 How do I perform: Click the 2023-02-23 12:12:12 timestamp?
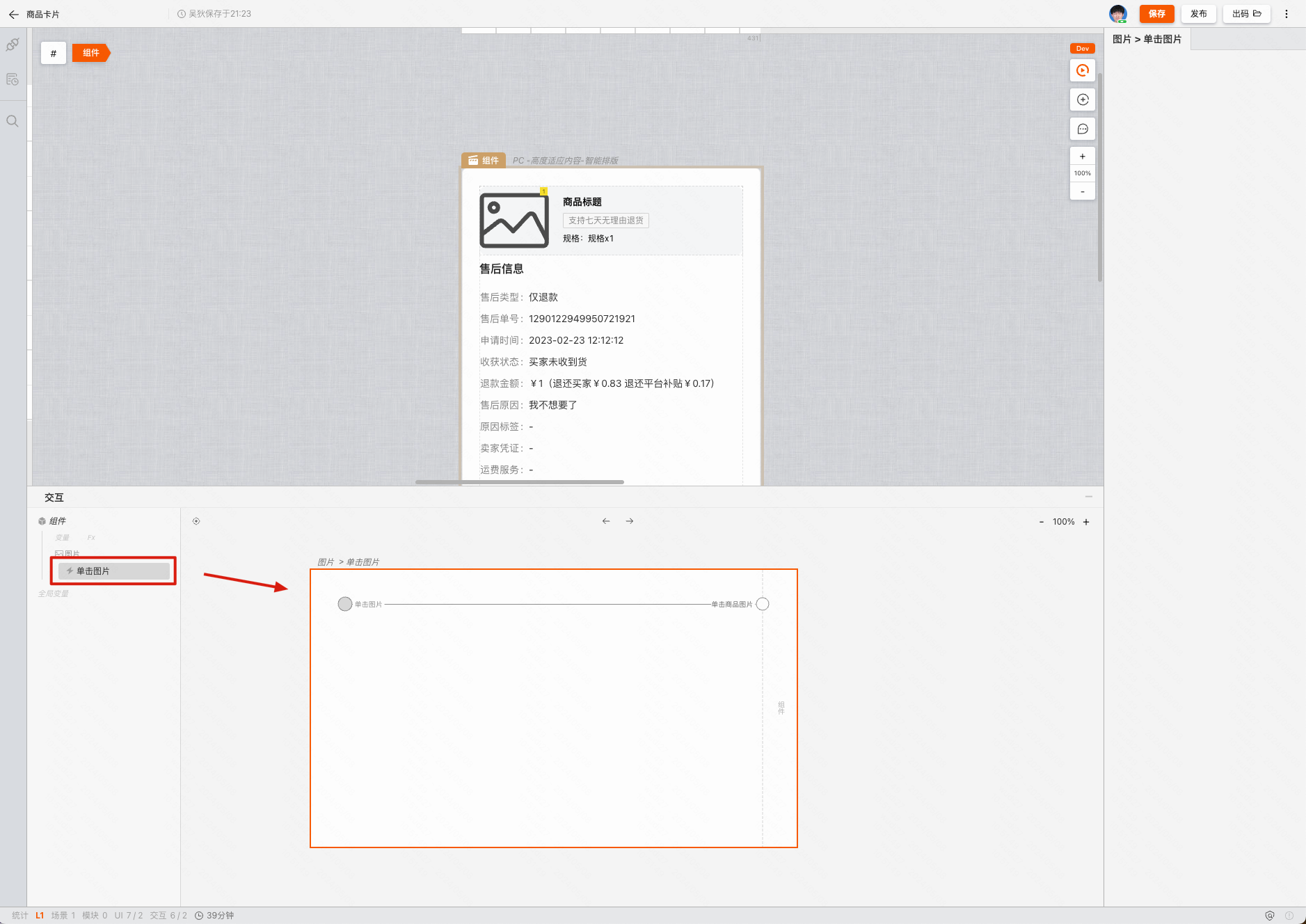click(x=576, y=340)
